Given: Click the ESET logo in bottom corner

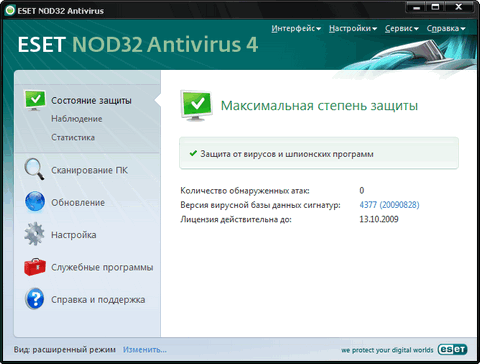Looking at the screenshot, I should tap(452, 349).
